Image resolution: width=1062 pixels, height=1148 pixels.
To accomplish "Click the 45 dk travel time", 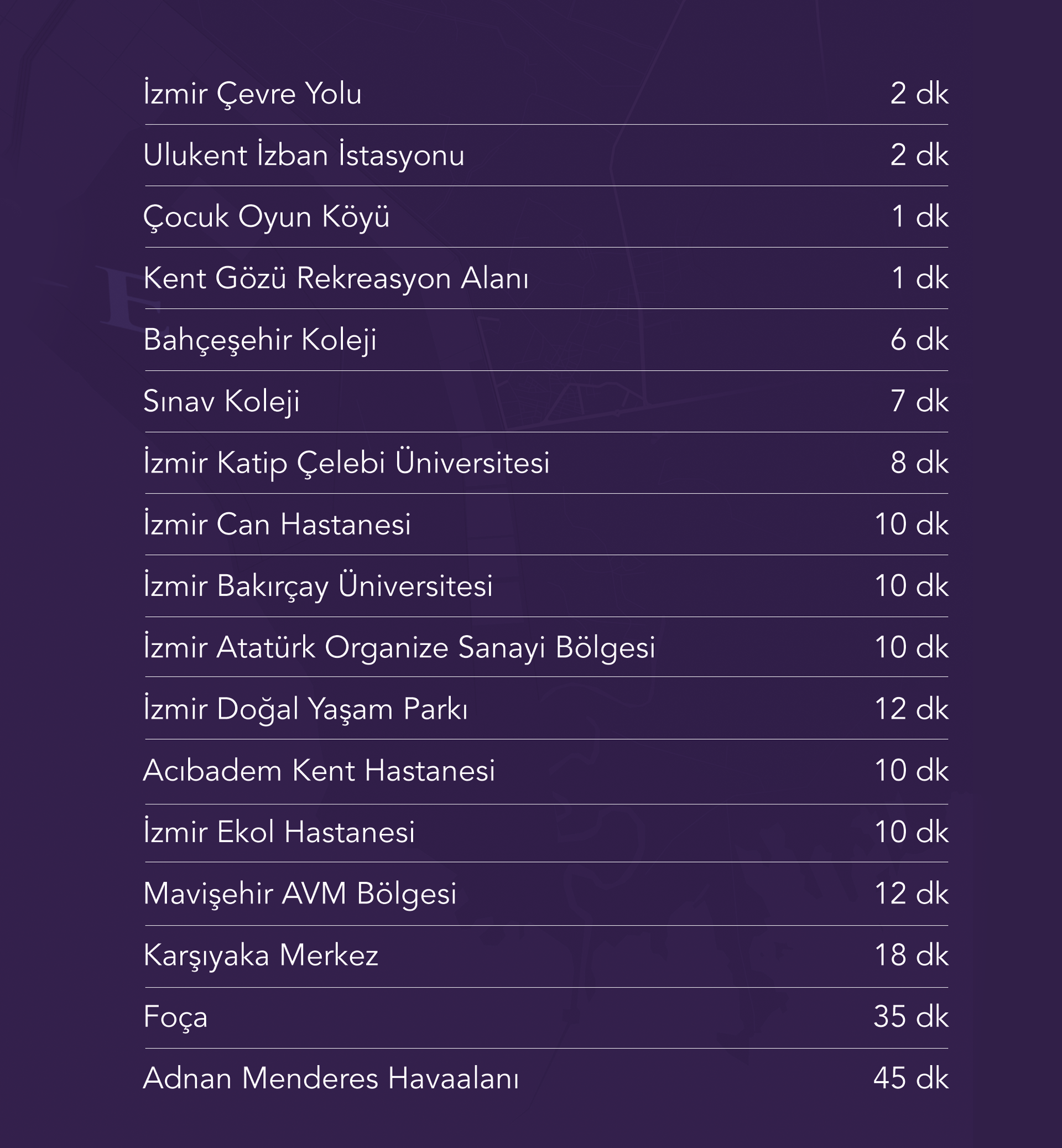I will [x=910, y=1078].
